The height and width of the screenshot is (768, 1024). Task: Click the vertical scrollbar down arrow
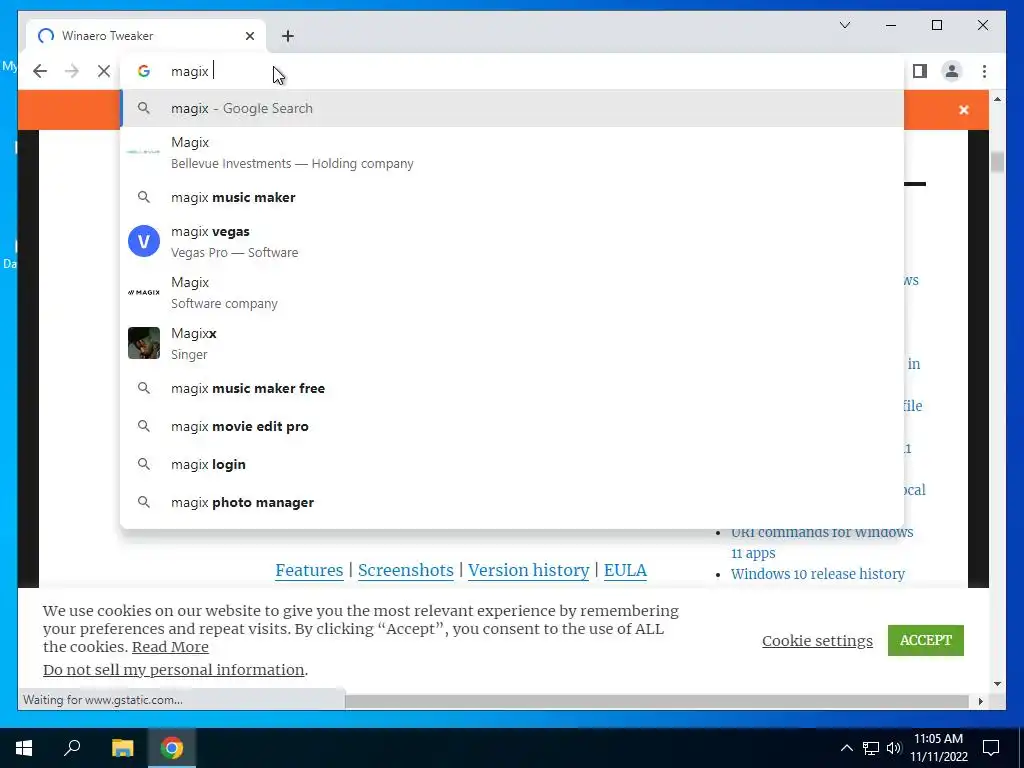point(997,684)
